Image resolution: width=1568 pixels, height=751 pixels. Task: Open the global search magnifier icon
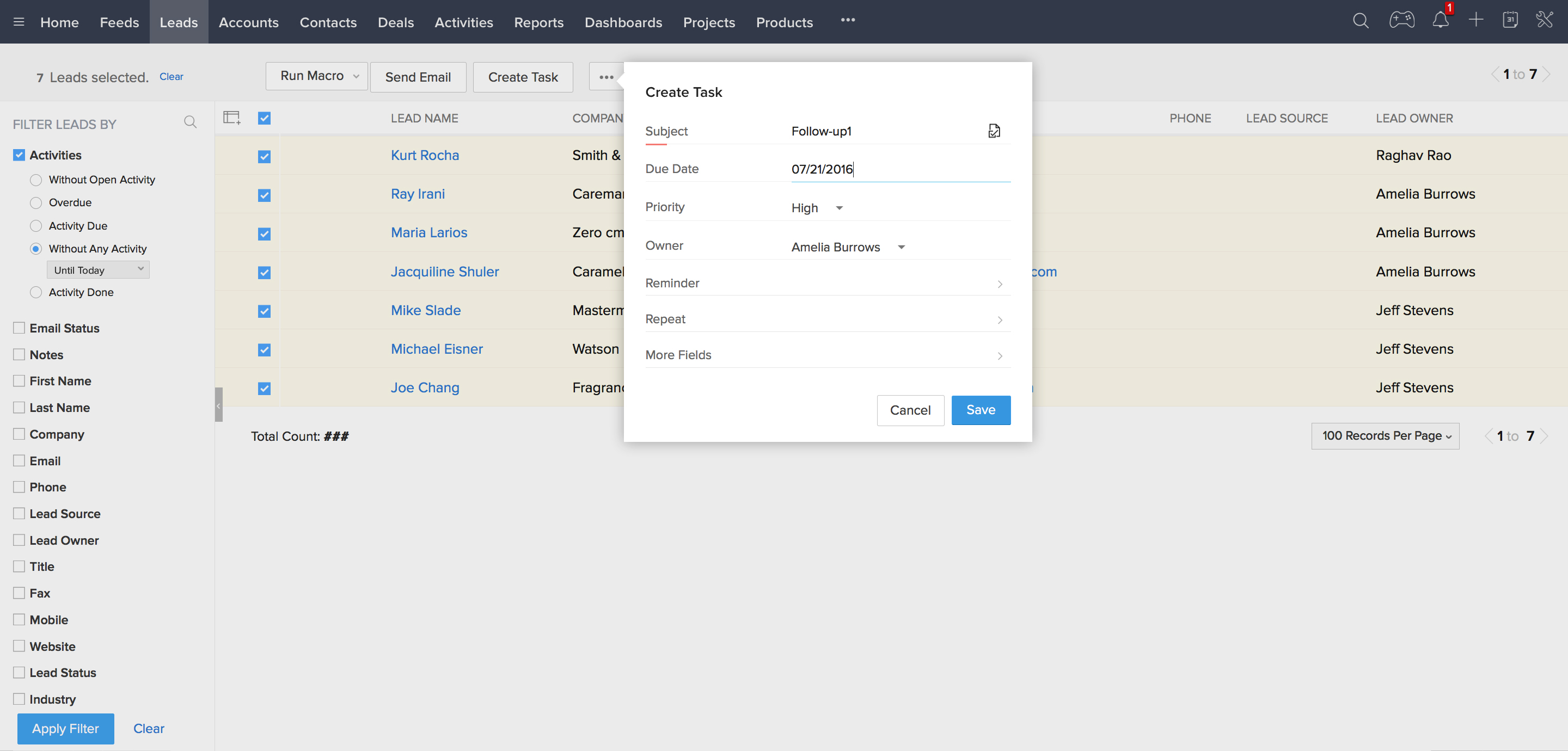tap(1361, 21)
